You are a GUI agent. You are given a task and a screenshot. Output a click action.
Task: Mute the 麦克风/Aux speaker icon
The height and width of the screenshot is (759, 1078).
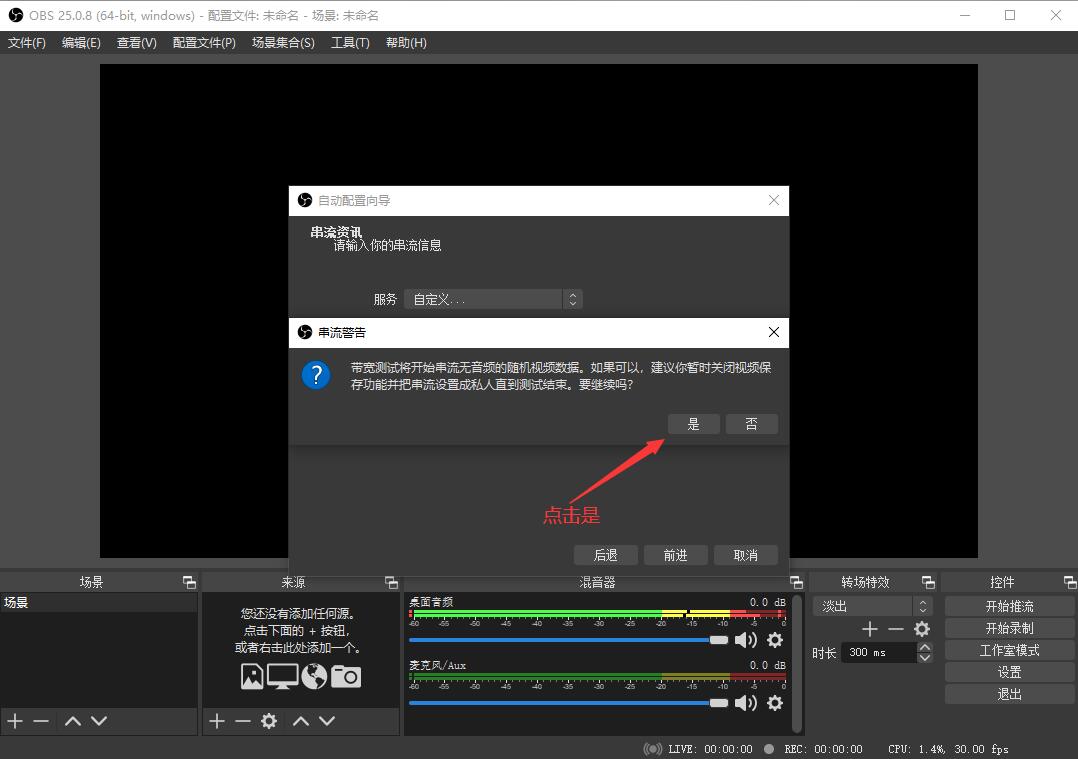(x=745, y=703)
